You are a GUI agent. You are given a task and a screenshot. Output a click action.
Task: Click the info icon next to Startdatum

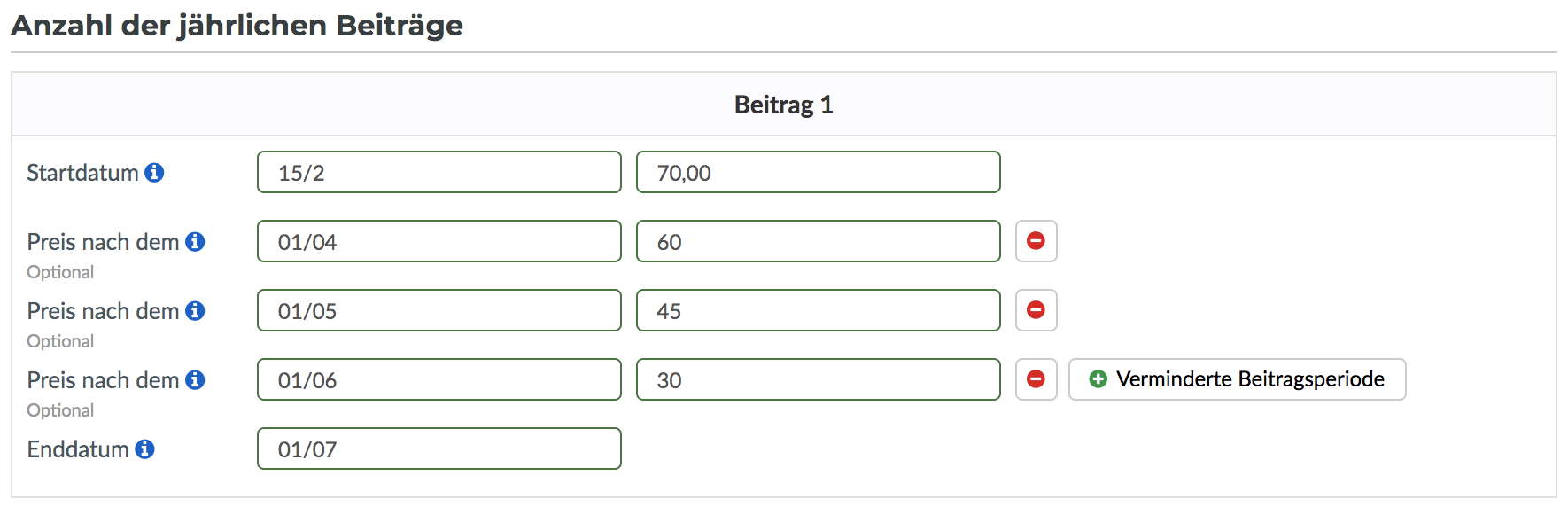pos(154,172)
